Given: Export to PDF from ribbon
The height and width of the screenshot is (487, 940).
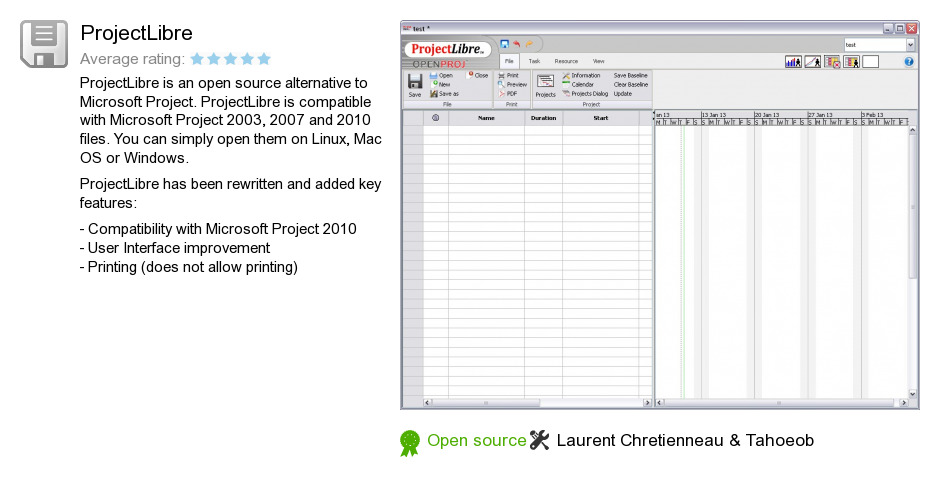Looking at the screenshot, I should 507,94.
